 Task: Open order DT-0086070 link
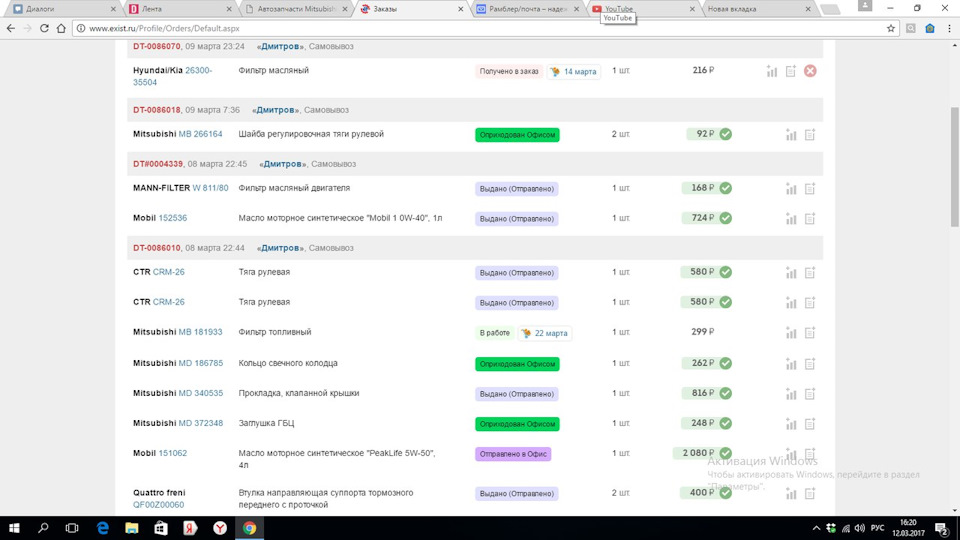coord(157,47)
